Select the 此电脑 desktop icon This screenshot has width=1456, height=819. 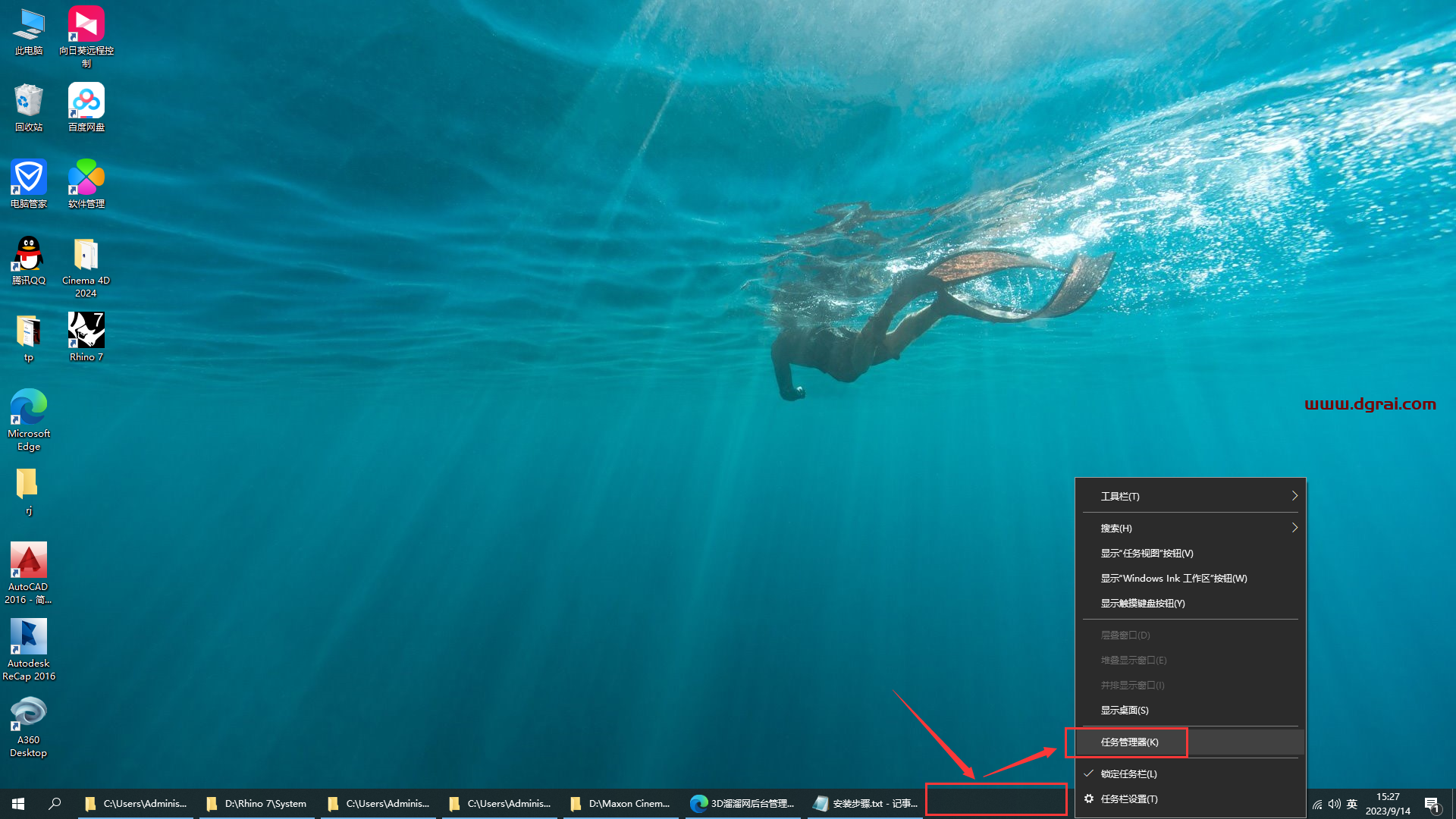pos(29,32)
